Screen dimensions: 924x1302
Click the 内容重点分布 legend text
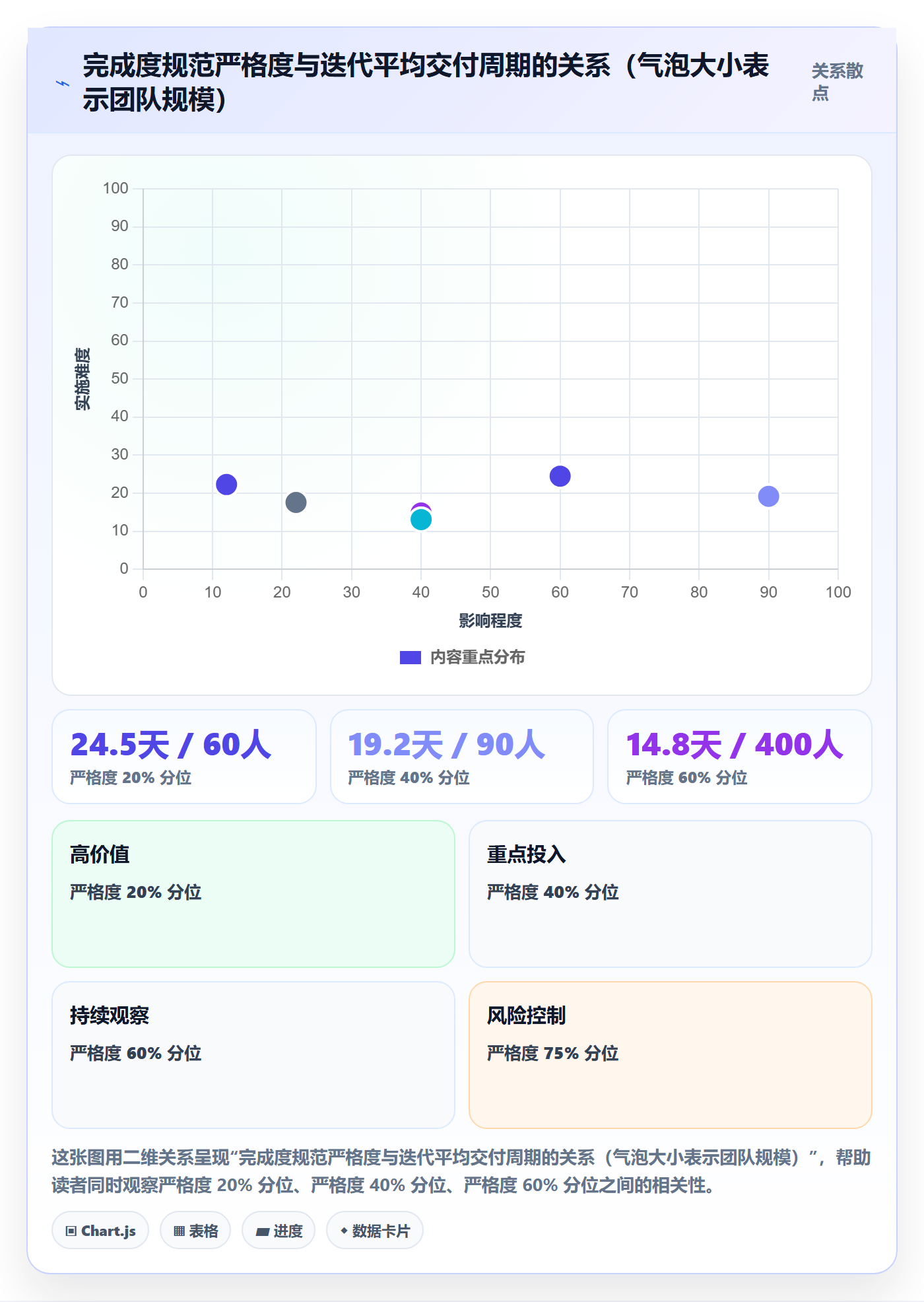pos(477,658)
